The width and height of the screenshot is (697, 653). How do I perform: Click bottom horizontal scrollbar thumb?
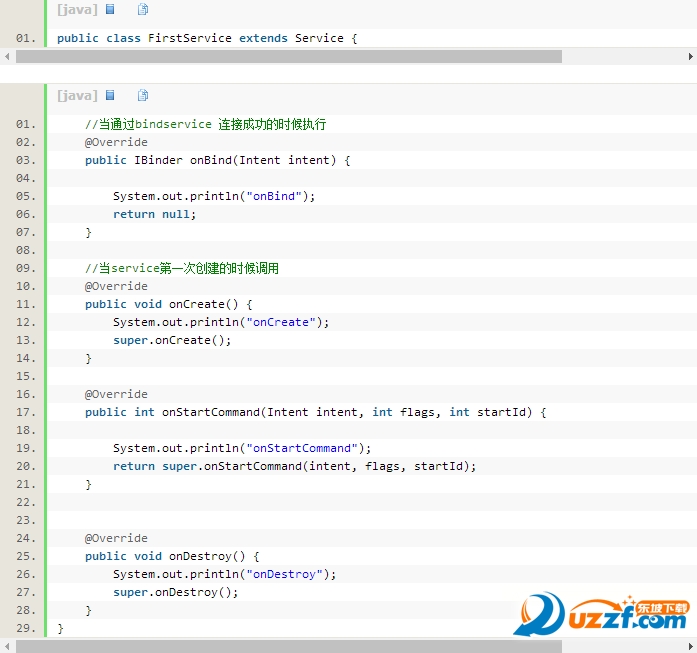click(288, 646)
